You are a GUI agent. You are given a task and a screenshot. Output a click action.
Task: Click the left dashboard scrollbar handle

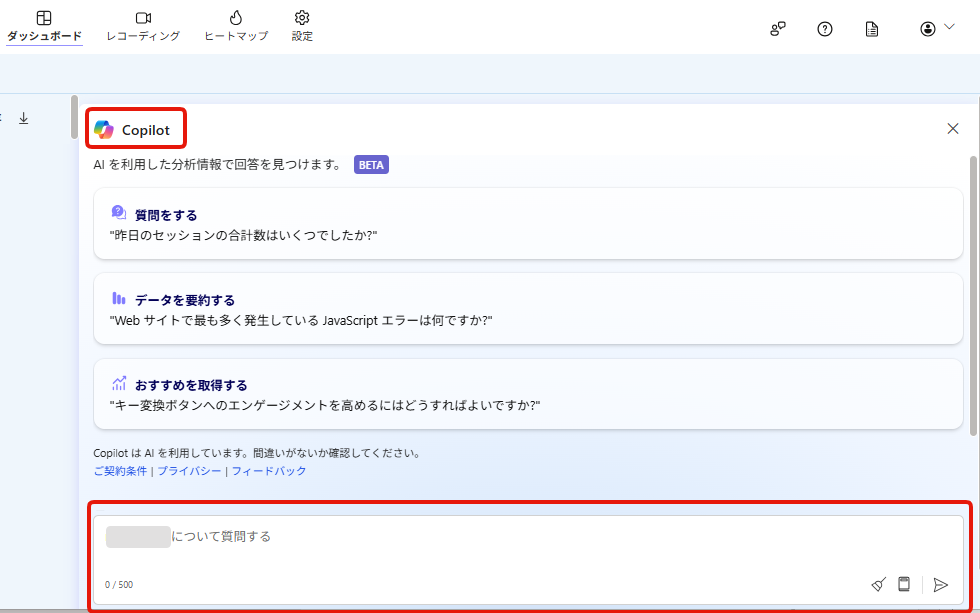point(74,117)
